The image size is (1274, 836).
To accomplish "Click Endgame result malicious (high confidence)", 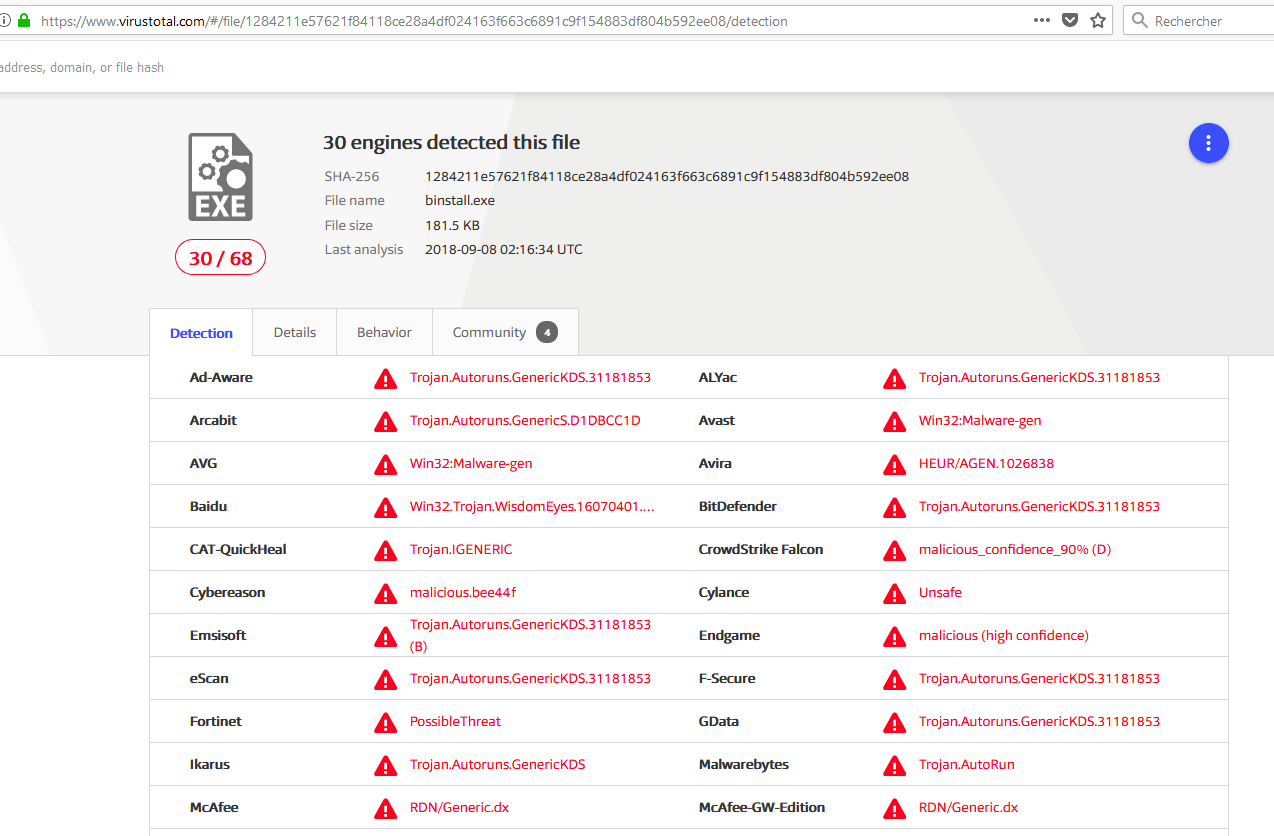I will (x=1004, y=635).
